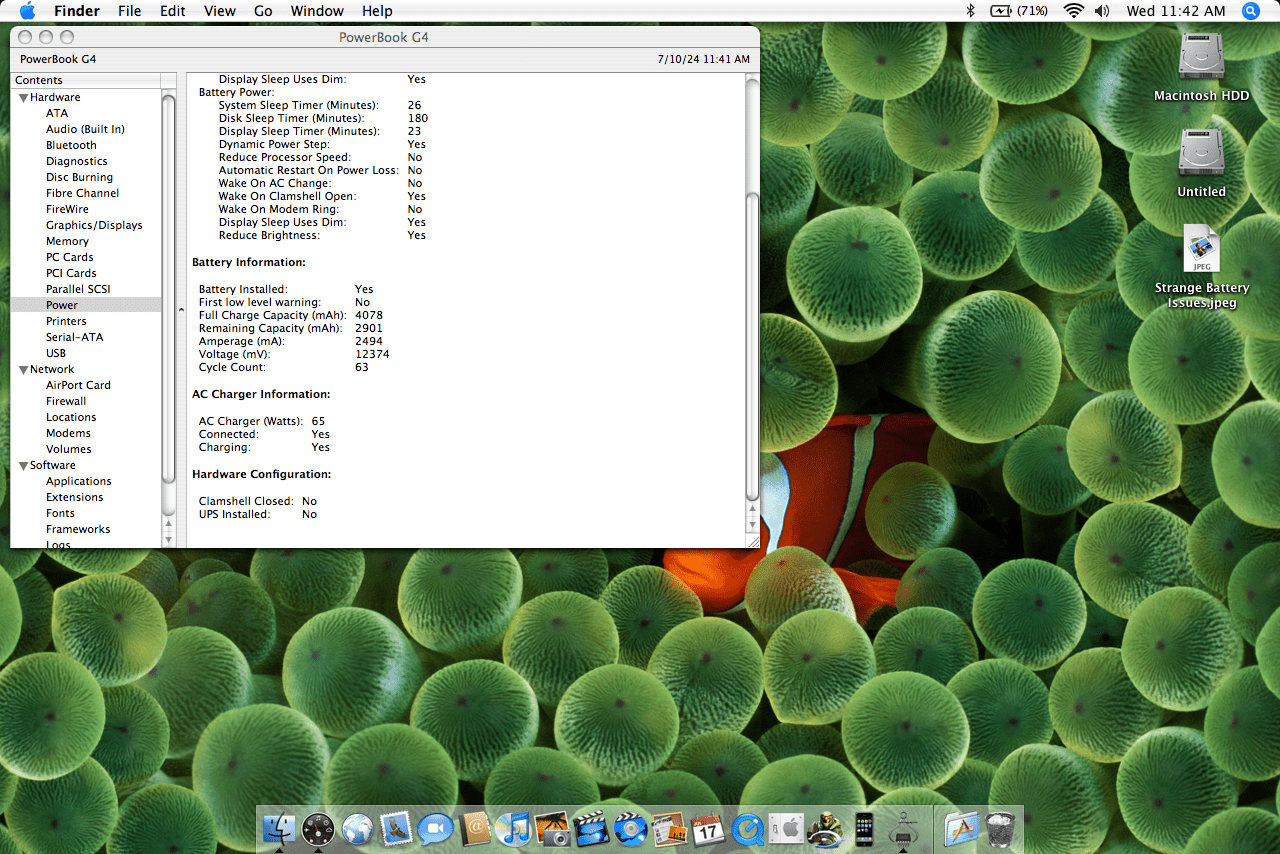
Task: Select Memory in sidebar
Action: [67, 241]
